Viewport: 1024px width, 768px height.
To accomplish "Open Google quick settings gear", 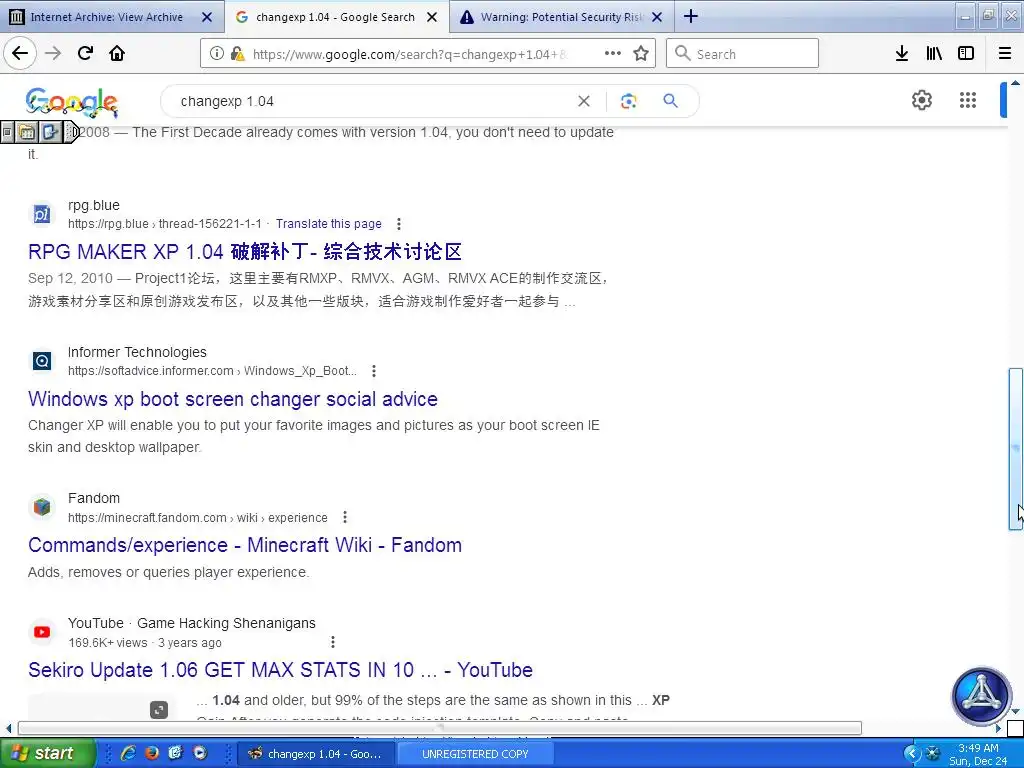I will (921, 100).
